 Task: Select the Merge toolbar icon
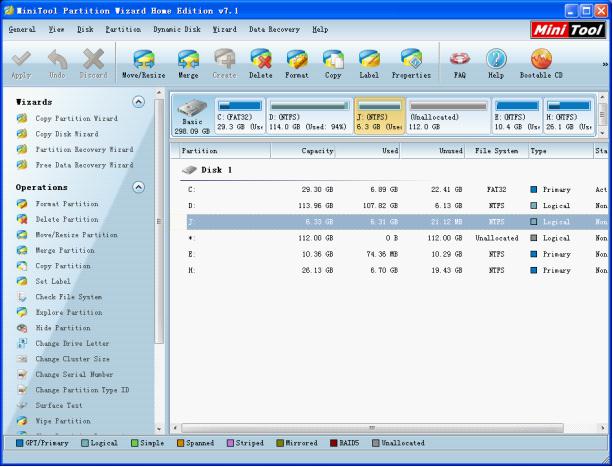point(188,59)
